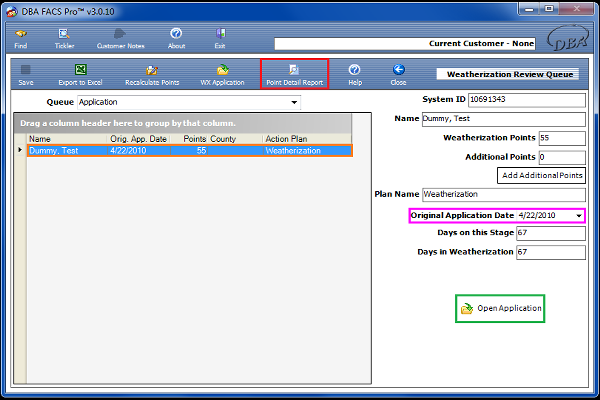Click the Plan Name field
Image resolution: width=600 pixels, height=400 pixels.
click(504, 194)
